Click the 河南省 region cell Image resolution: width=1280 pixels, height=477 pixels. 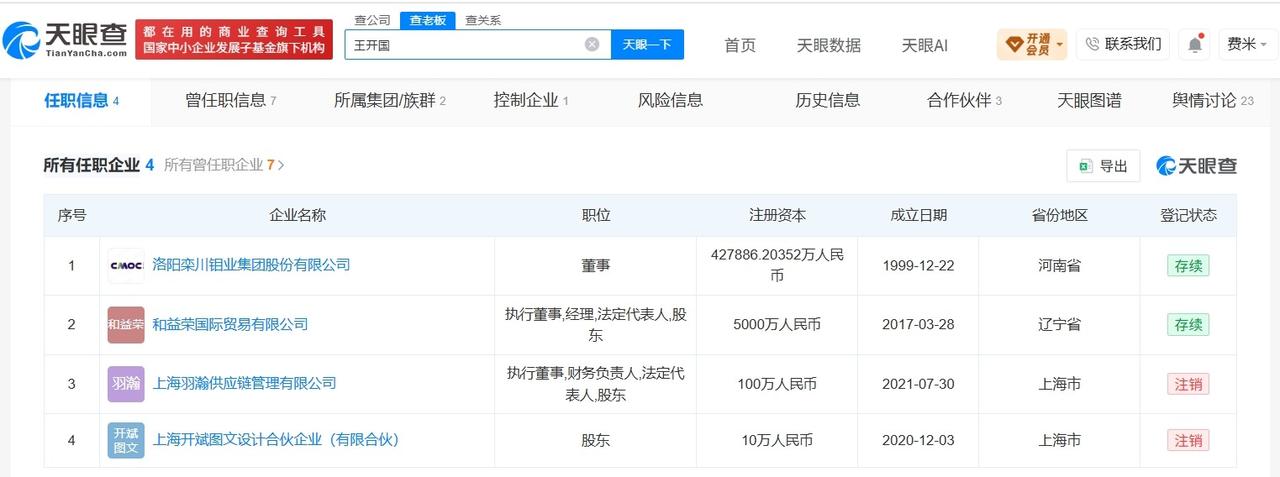[1060, 265]
